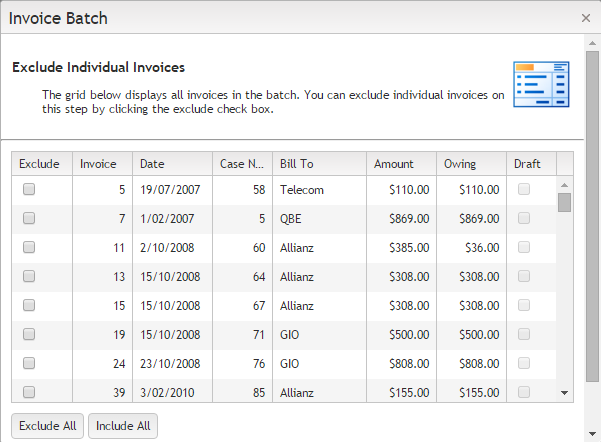This screenshot has width=601, height=442.
Task: Click the Draft checkbox for invoice 15
Action: 524,305
